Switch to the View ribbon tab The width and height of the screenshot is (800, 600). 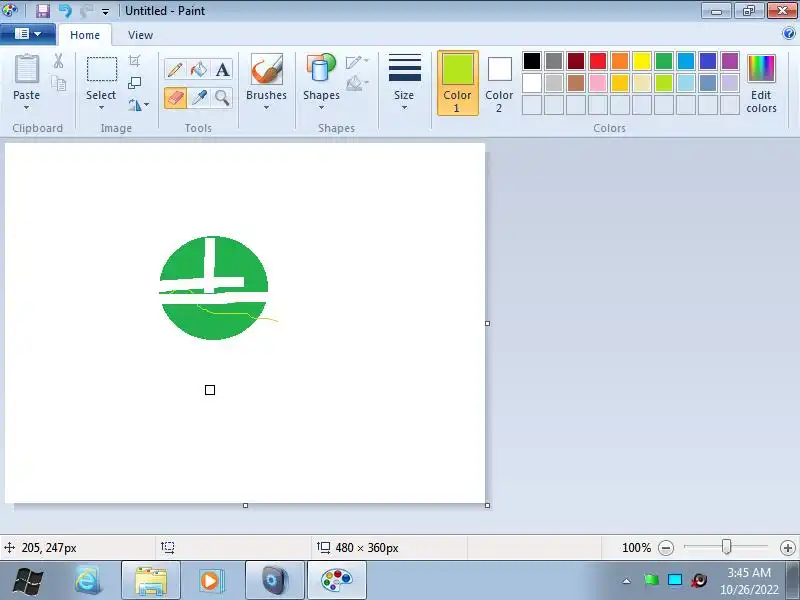point(140,35)
